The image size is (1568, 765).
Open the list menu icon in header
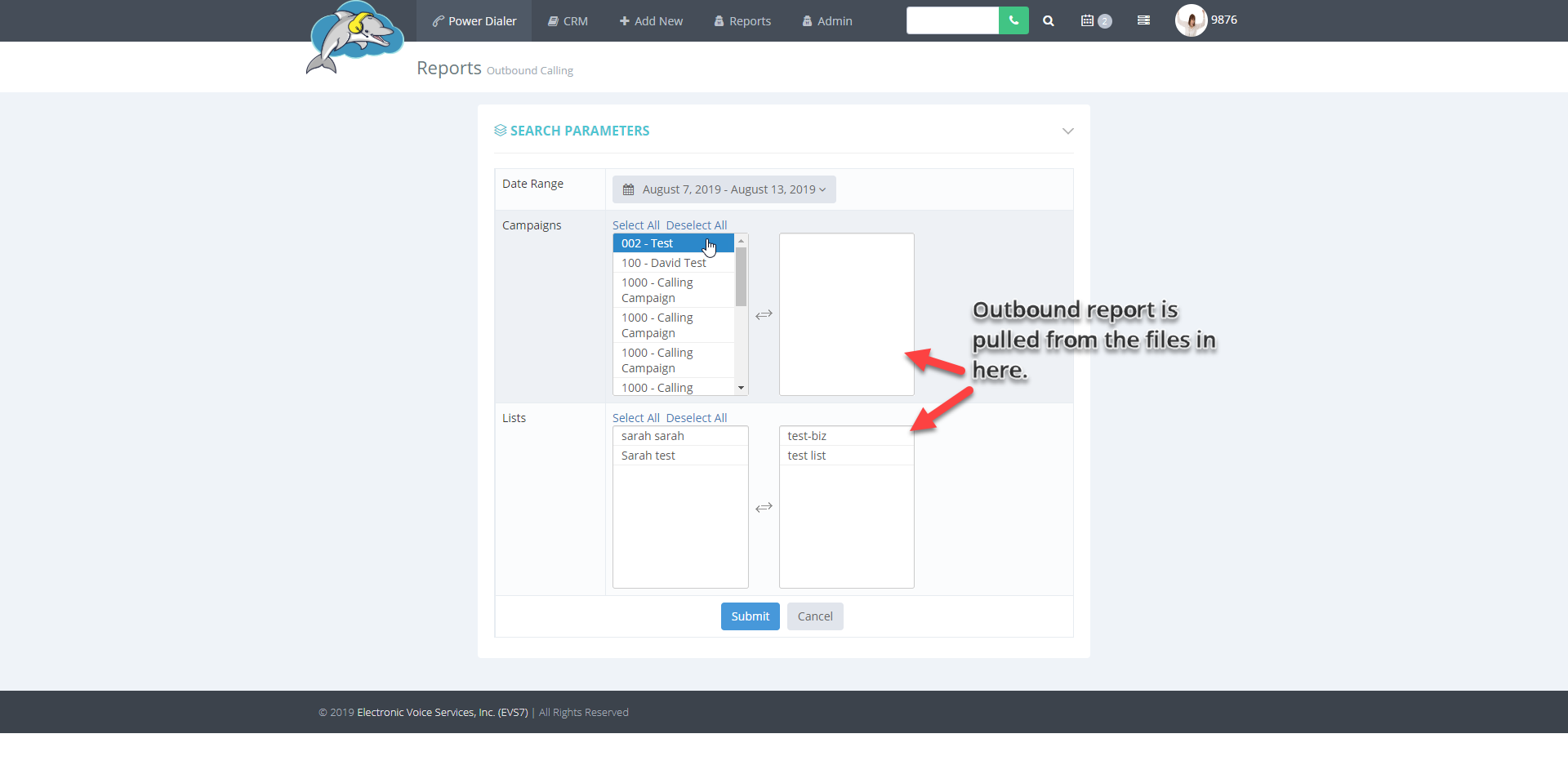click(1143, 20)
